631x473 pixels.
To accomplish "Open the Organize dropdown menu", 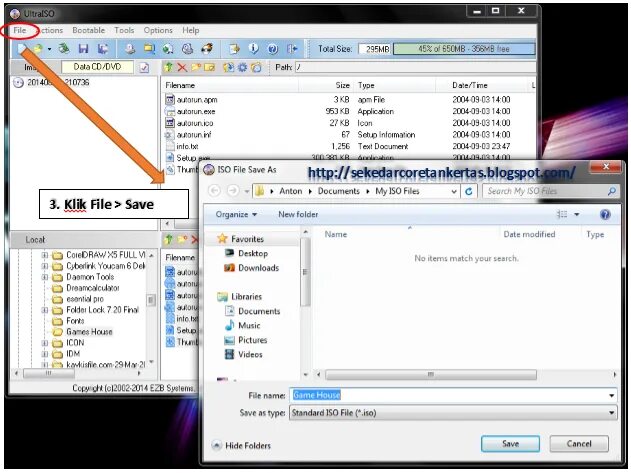I will point(236,214).
